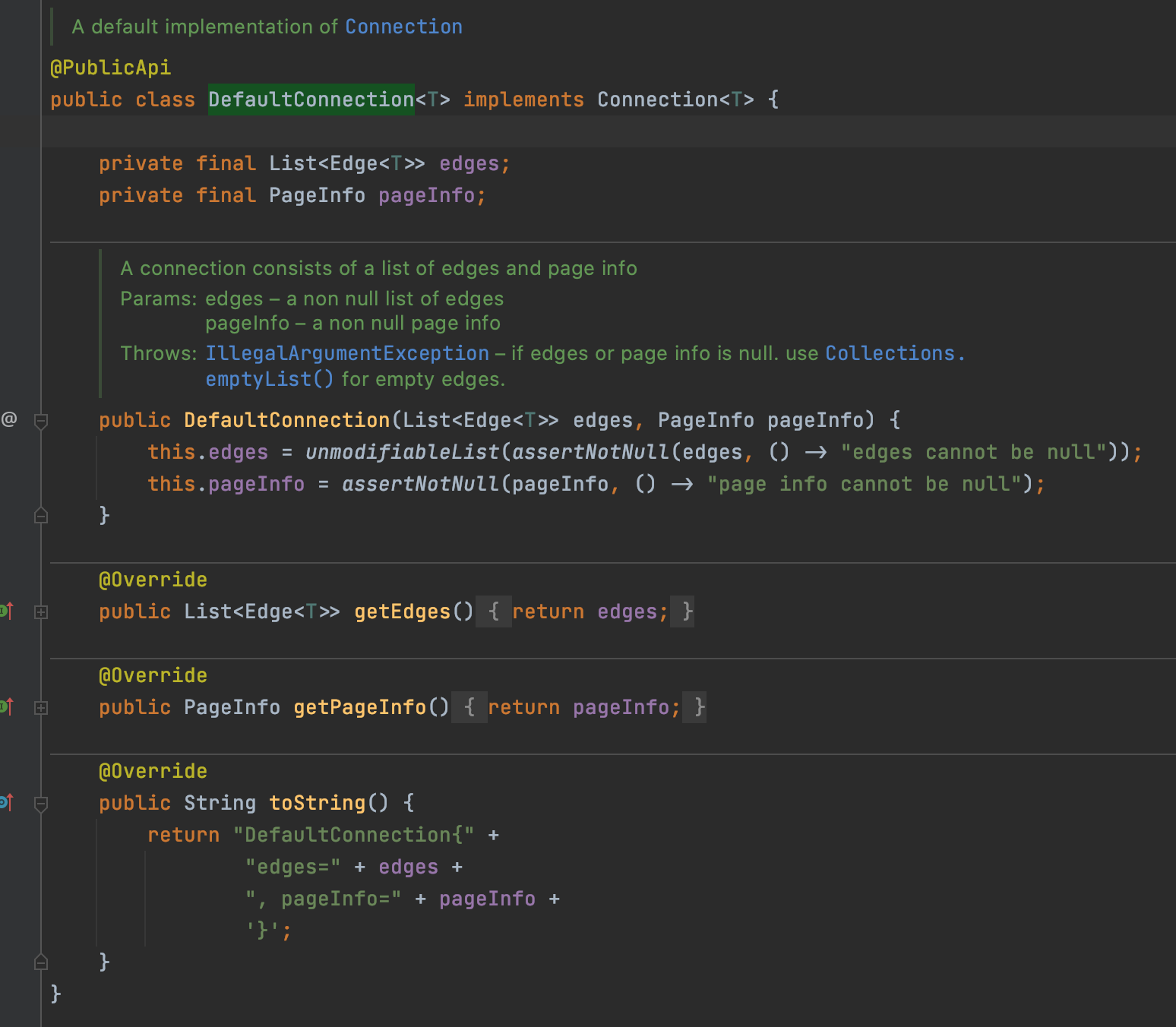
Task: Click the @PublicApi annotation
Action: click(x=111, y=68)
